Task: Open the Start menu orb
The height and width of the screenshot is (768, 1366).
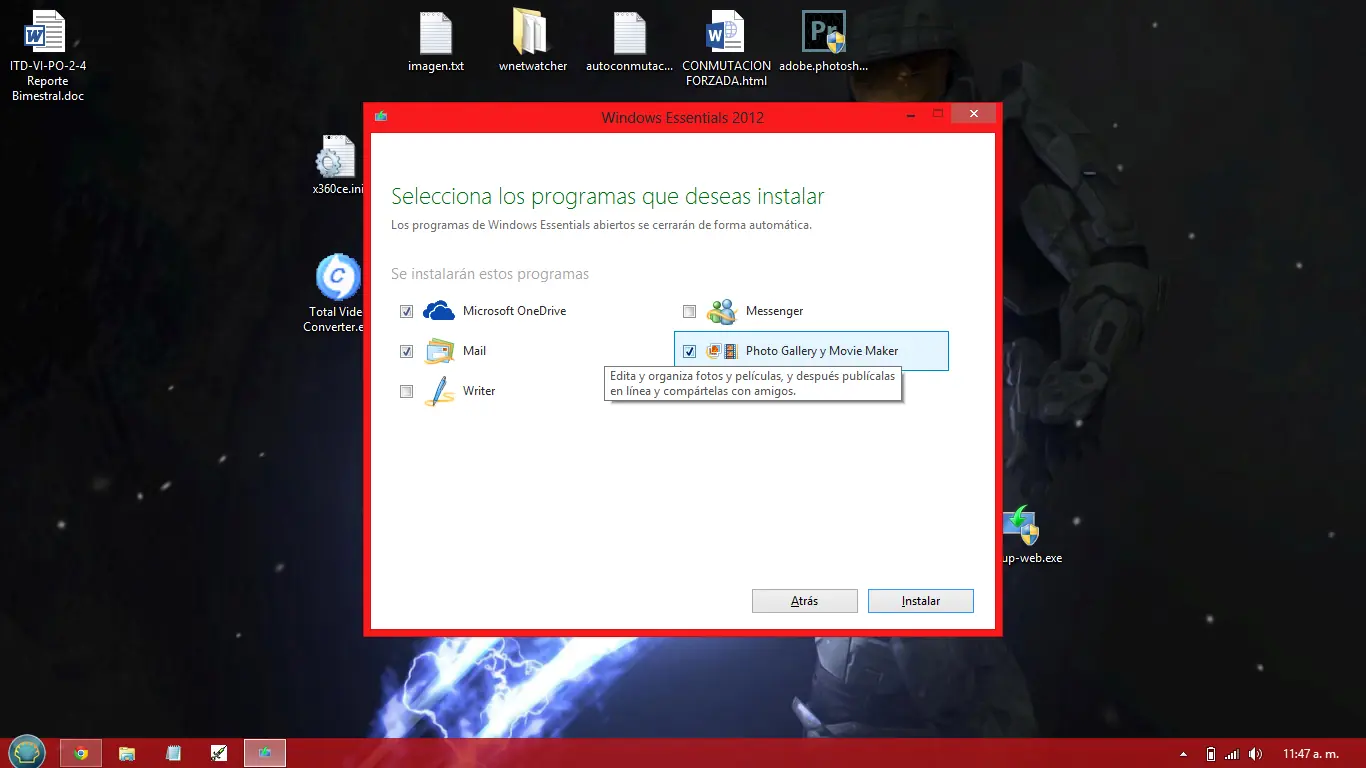Action: (27, 752)
